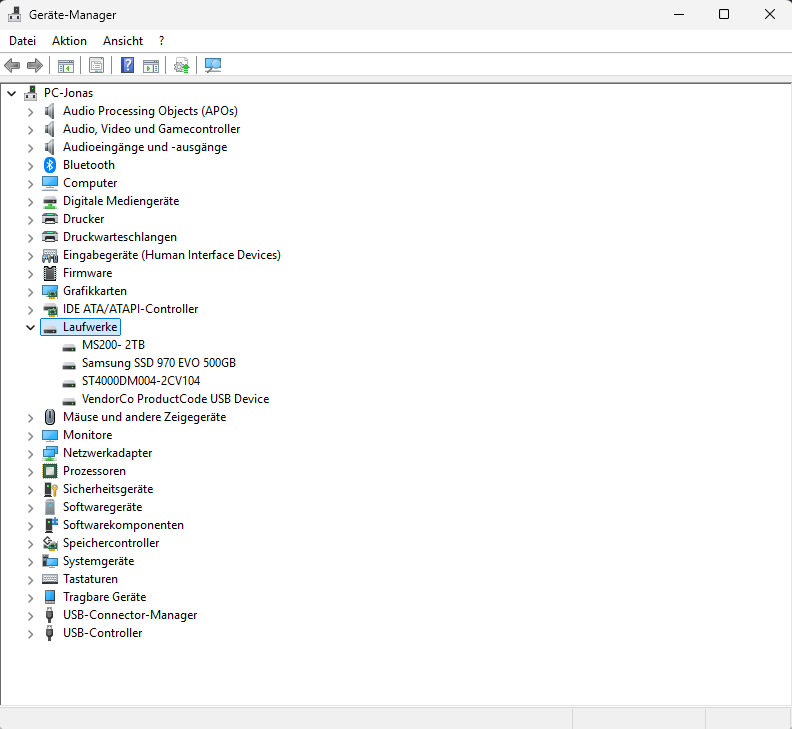Select Samsung SSD 970 EVO 500GB drive
Viewport: 792px width, 729px height.
(159, 363)
